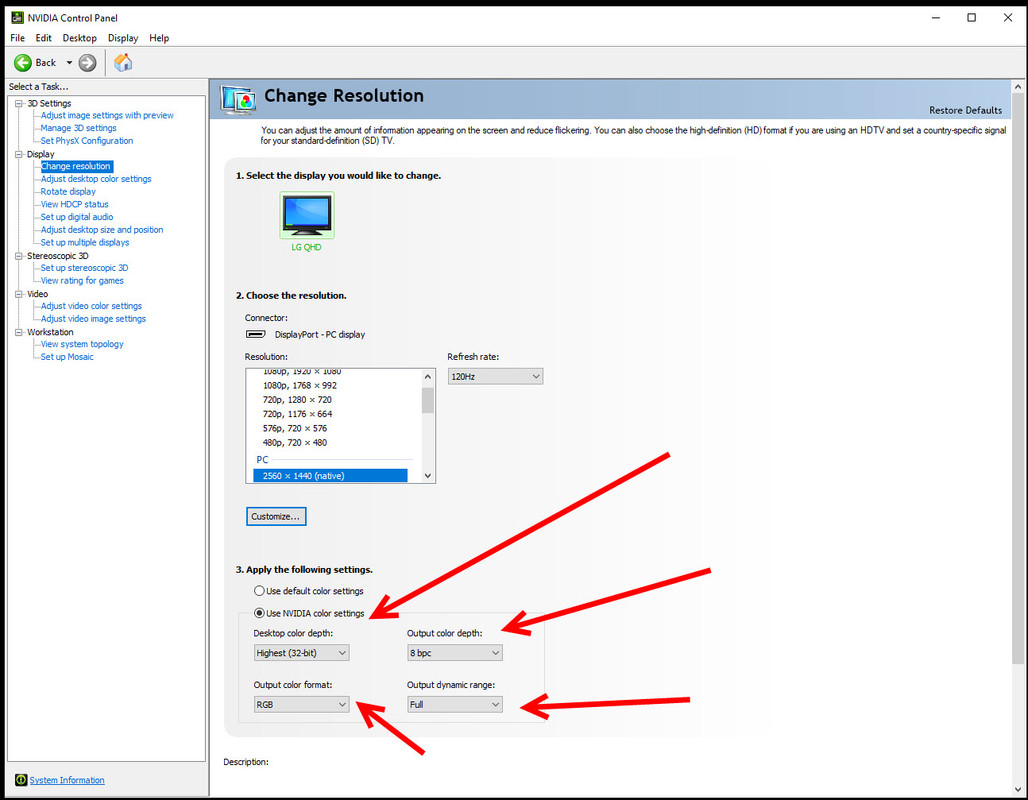
Task: Click the Back button label
Action: coord(45,63)
